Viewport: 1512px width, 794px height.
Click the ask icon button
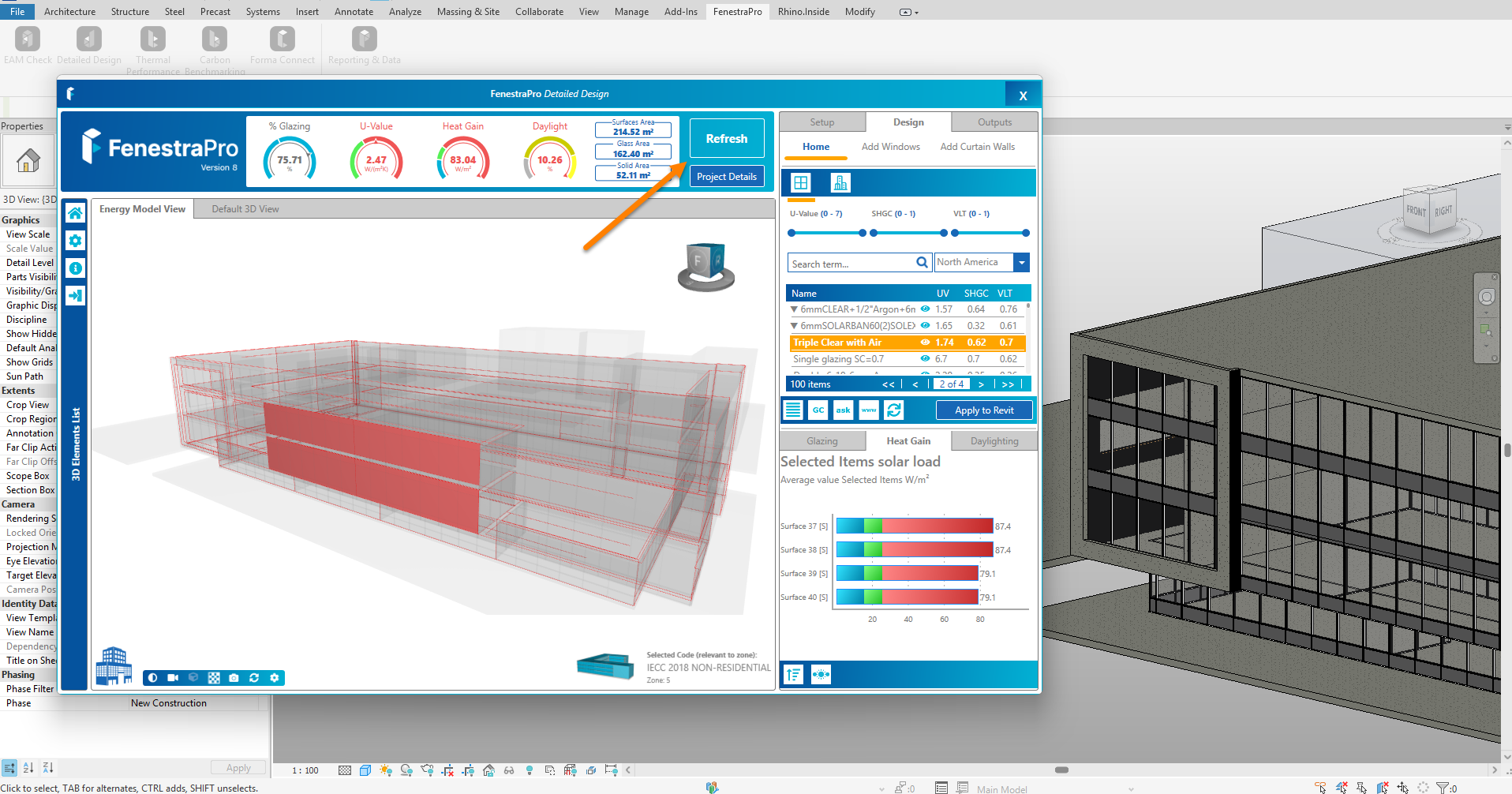click(844, 410)
